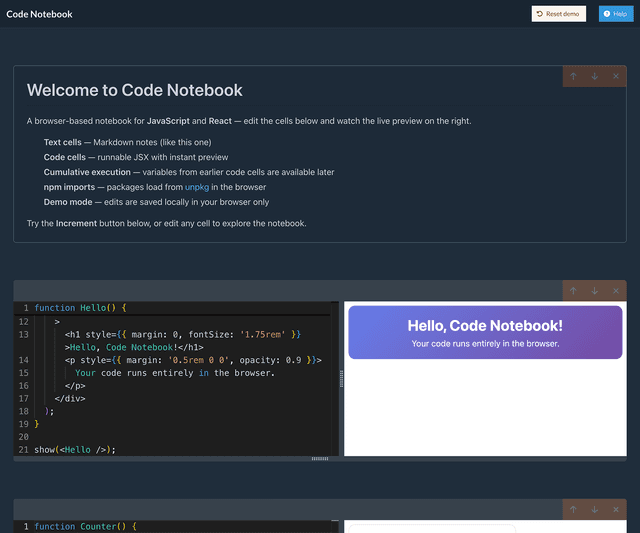
Task: Delete the Hello code cell
Action: click(616, 291)
